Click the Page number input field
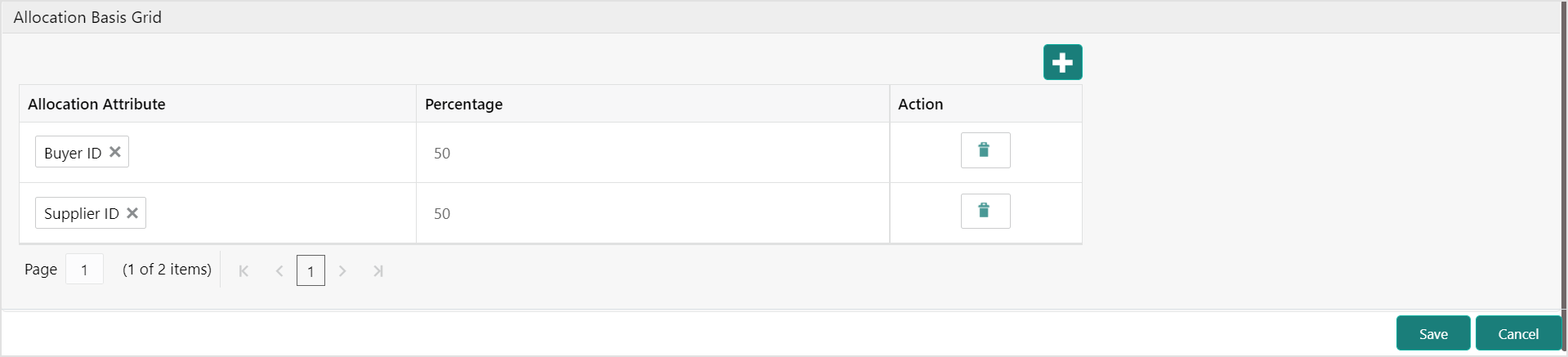This screenshot has height=357, width=1568. (x=84, y=270)
